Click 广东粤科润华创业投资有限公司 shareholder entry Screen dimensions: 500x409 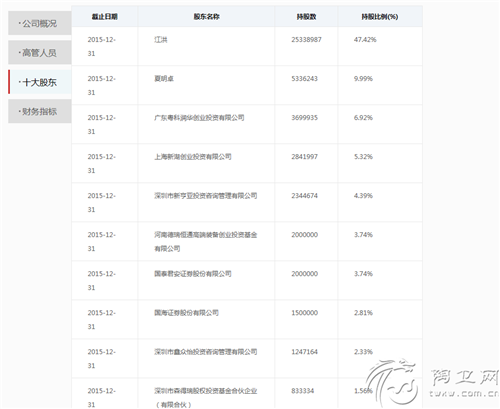199,118
